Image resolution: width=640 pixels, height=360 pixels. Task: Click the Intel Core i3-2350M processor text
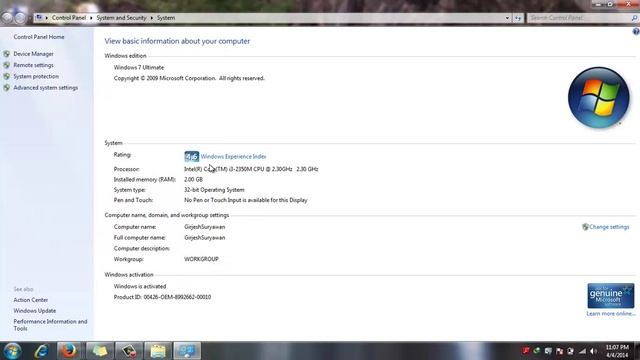pyautogui.click(x=251, y=169)
